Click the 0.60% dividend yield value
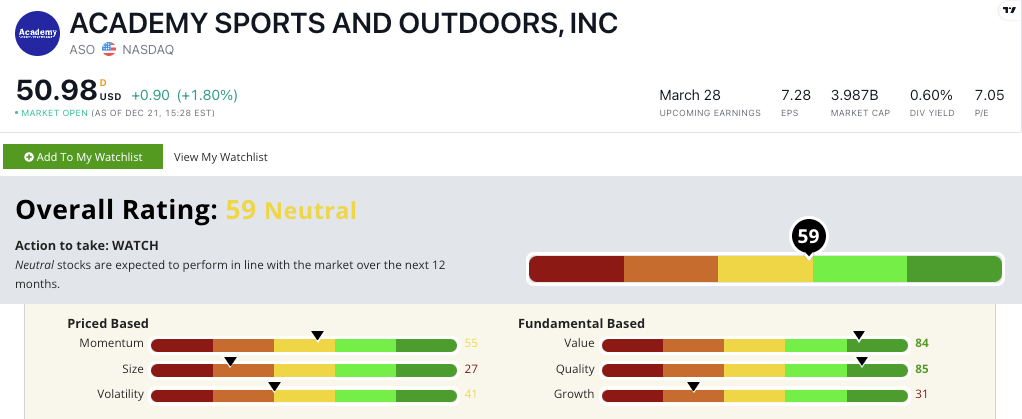This screenshot has height=419, width=1022. click(931, 95)
